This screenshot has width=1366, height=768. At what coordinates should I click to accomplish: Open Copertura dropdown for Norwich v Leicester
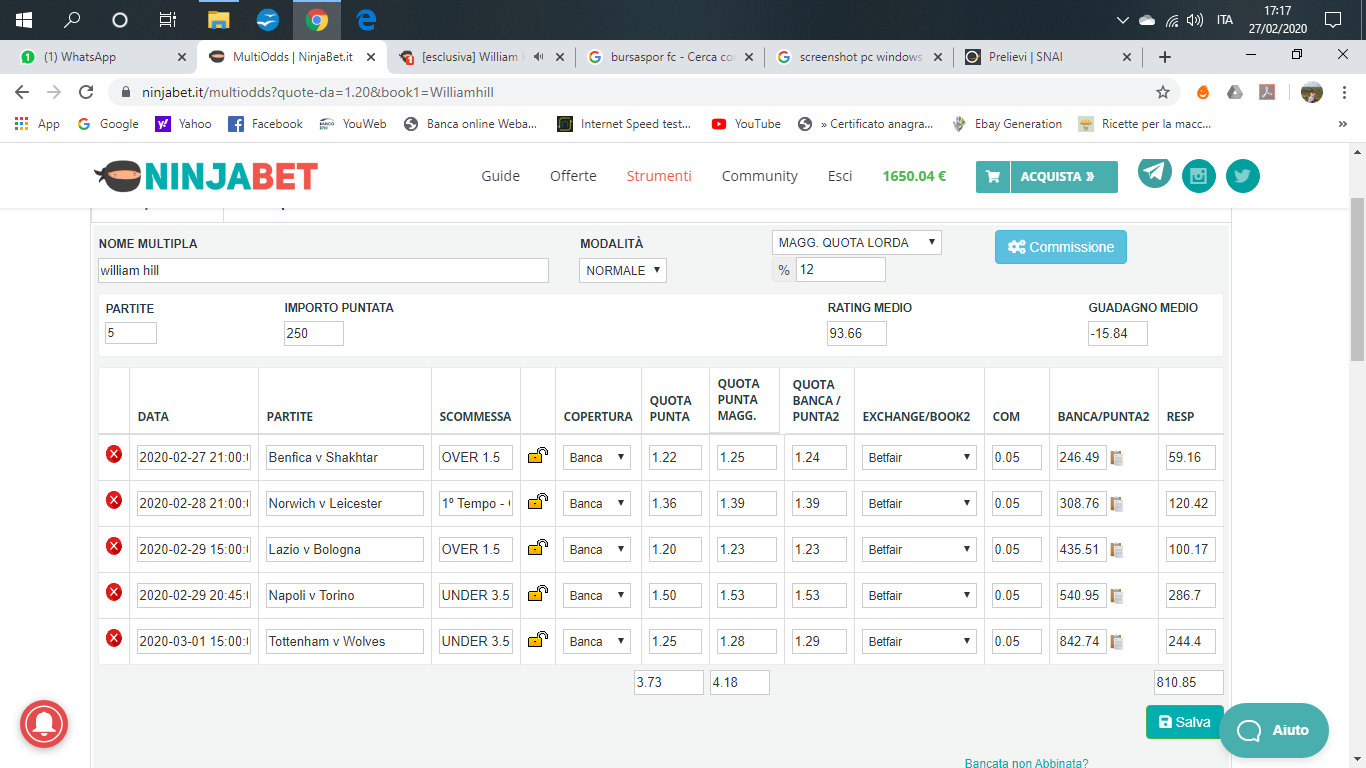click(x=597, y=503)
